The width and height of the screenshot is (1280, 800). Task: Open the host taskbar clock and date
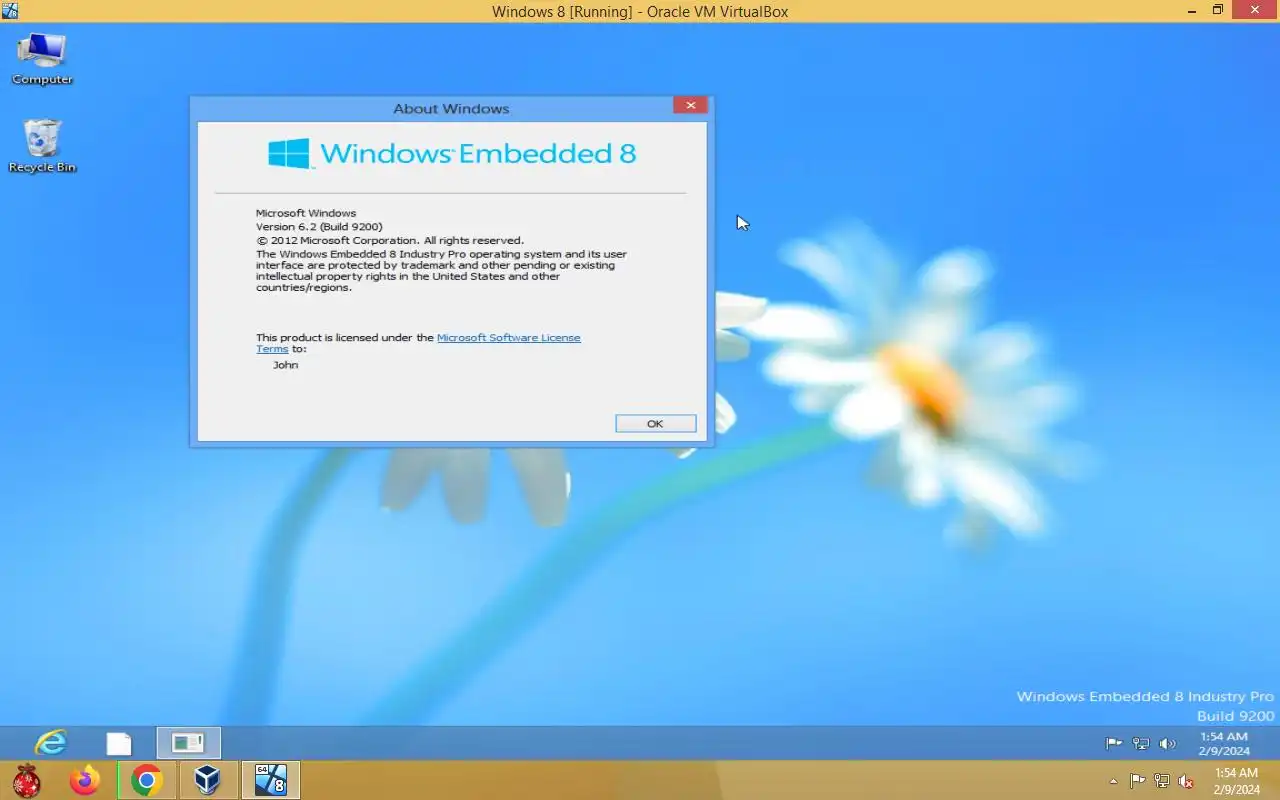[x=1236, y=781]
